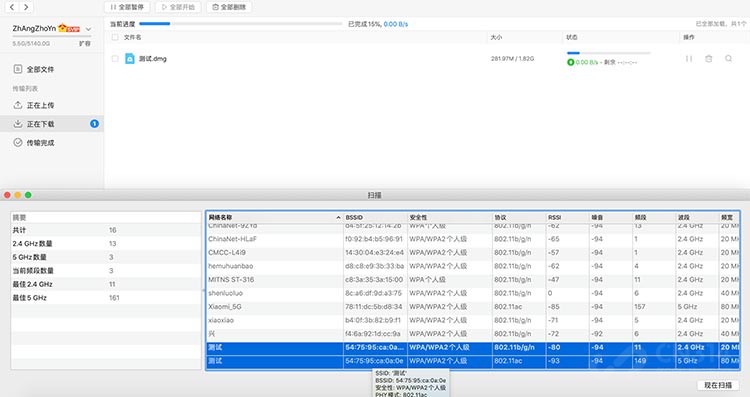Click the 摘要 summary header
Viewport: 750px width, 397px height.
point(106,218)
